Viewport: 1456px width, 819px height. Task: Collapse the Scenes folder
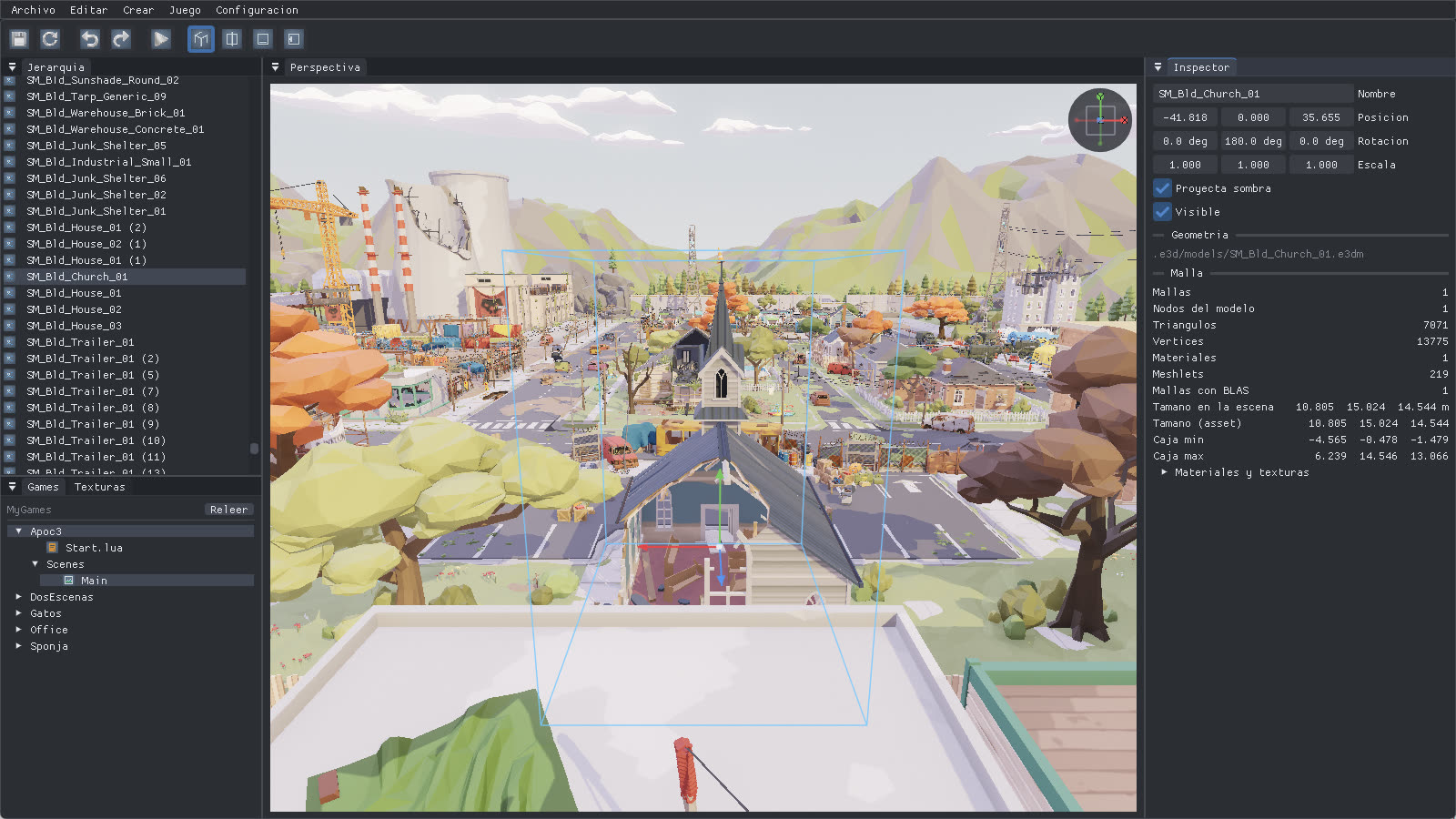[35, 564]
